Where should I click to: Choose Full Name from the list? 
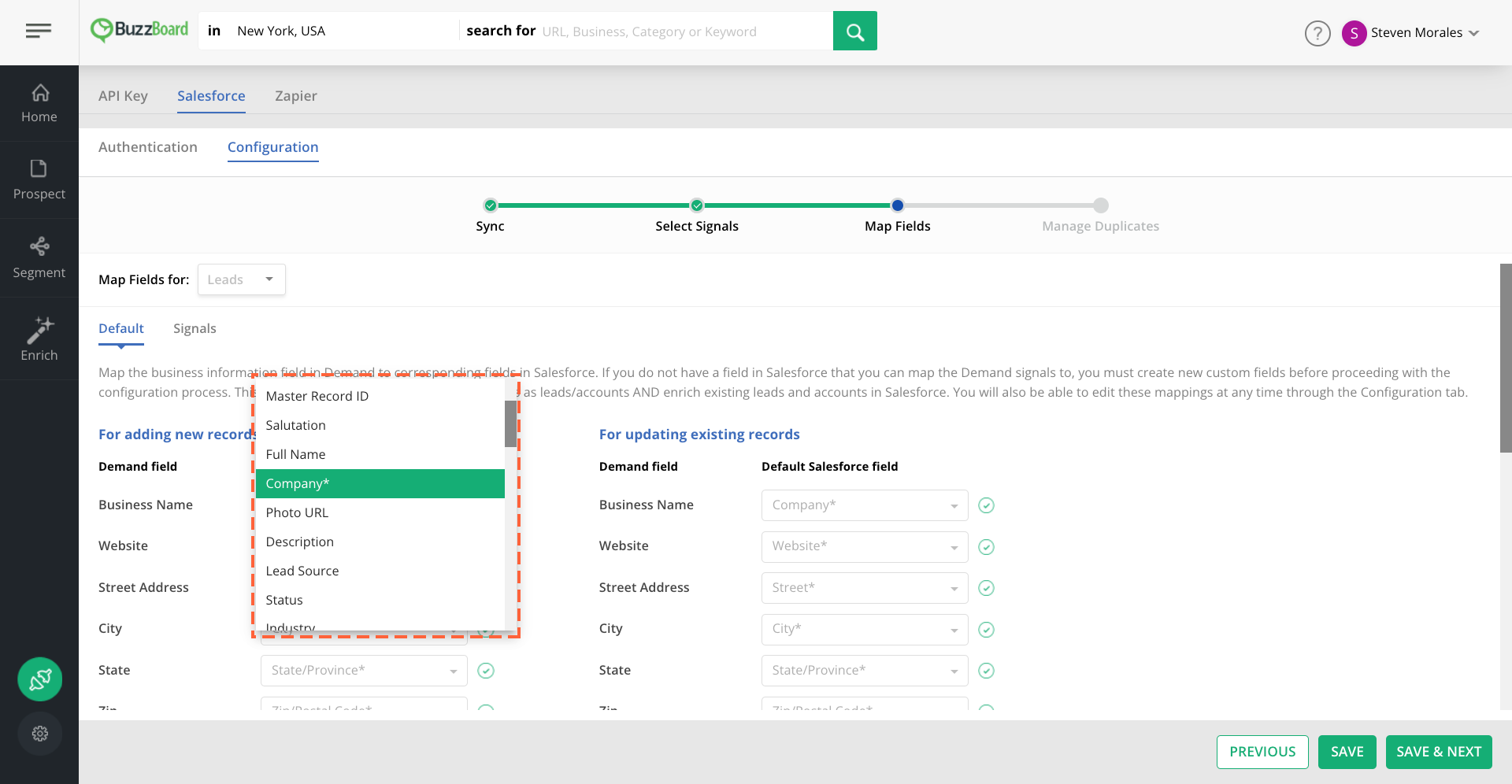380,454
